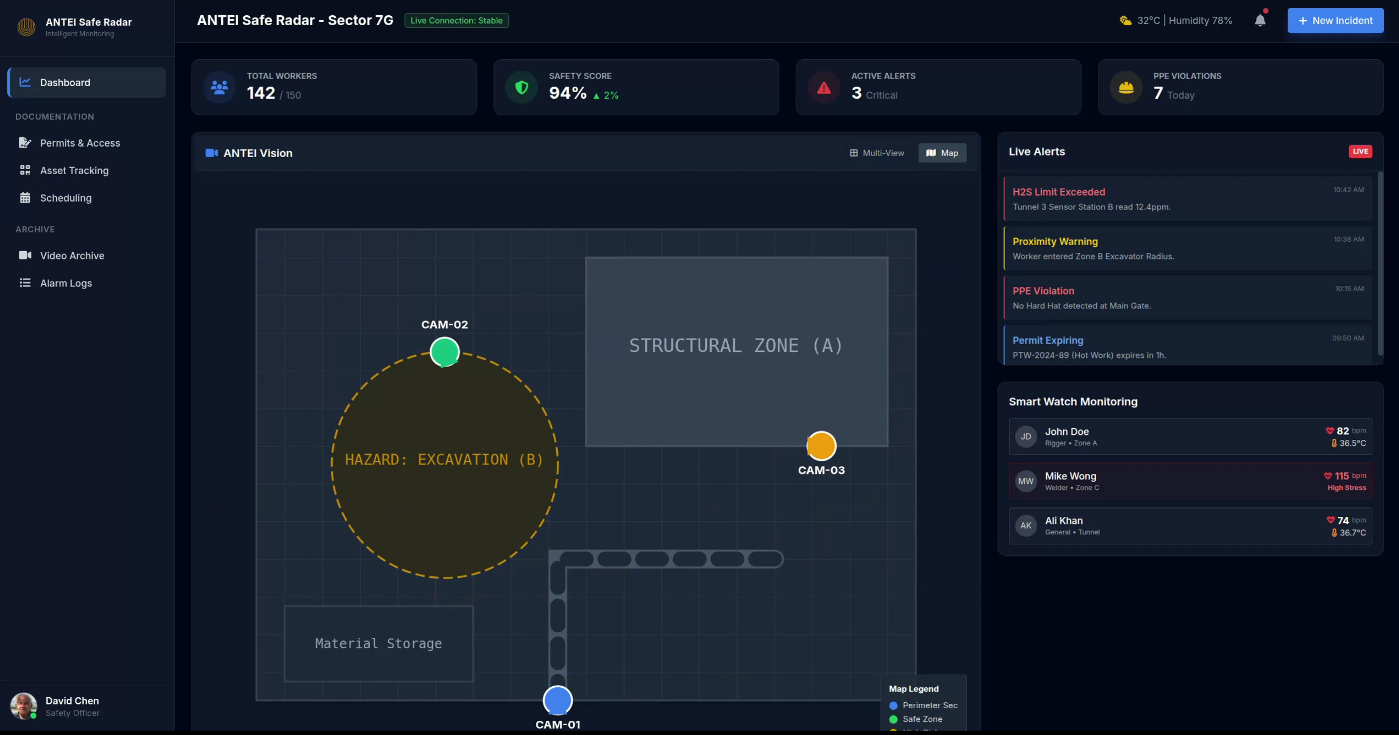
Task: Open David Chen's profile avatar
Action: [x=24, y=706]
